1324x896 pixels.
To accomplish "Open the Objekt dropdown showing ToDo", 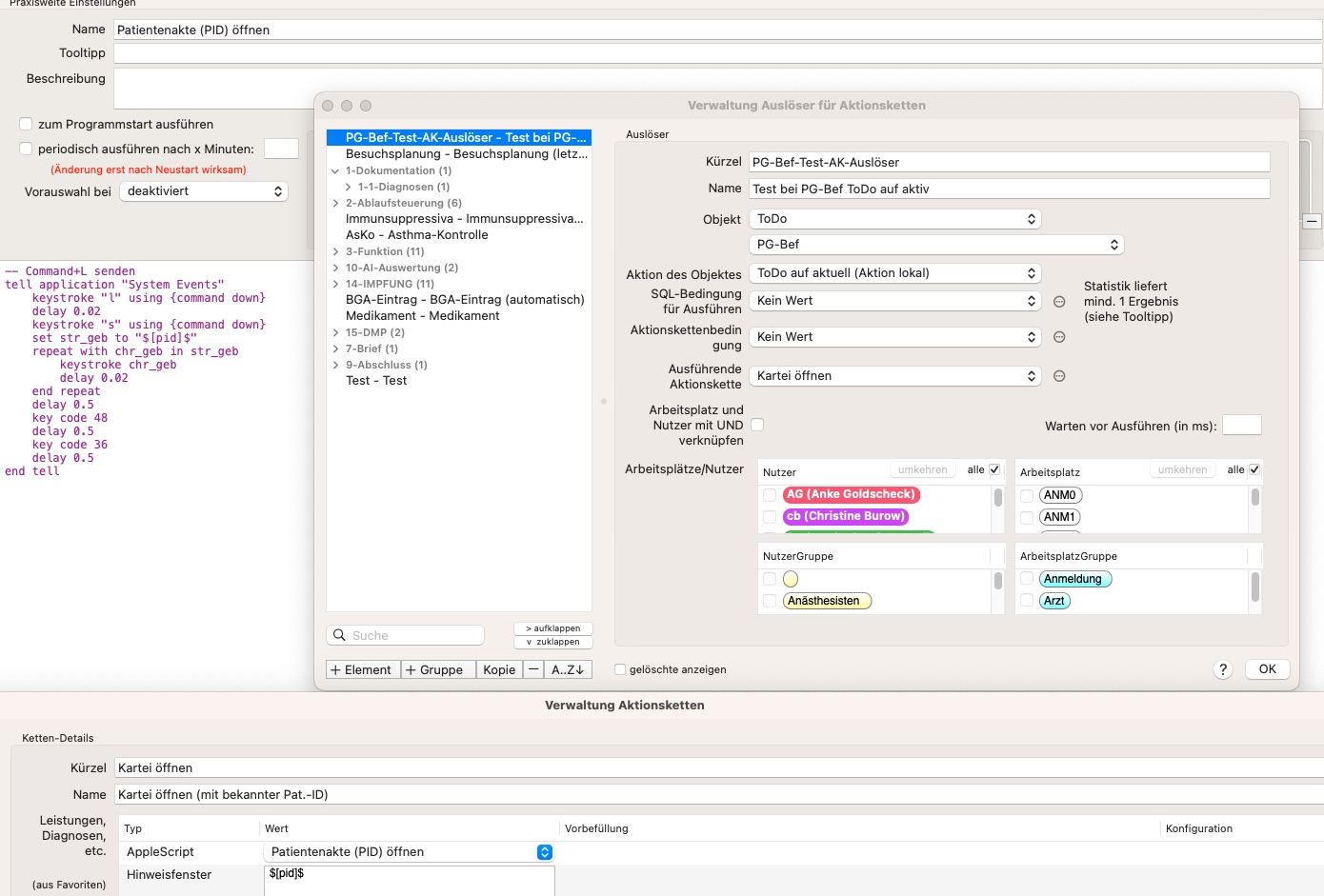I will coord(895,219).
